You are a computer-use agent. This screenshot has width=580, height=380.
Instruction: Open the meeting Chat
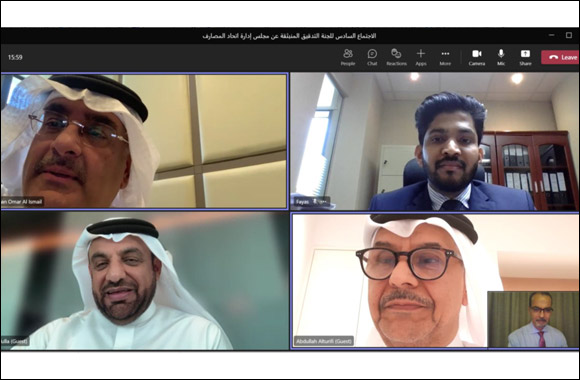[x=372, y=57]
